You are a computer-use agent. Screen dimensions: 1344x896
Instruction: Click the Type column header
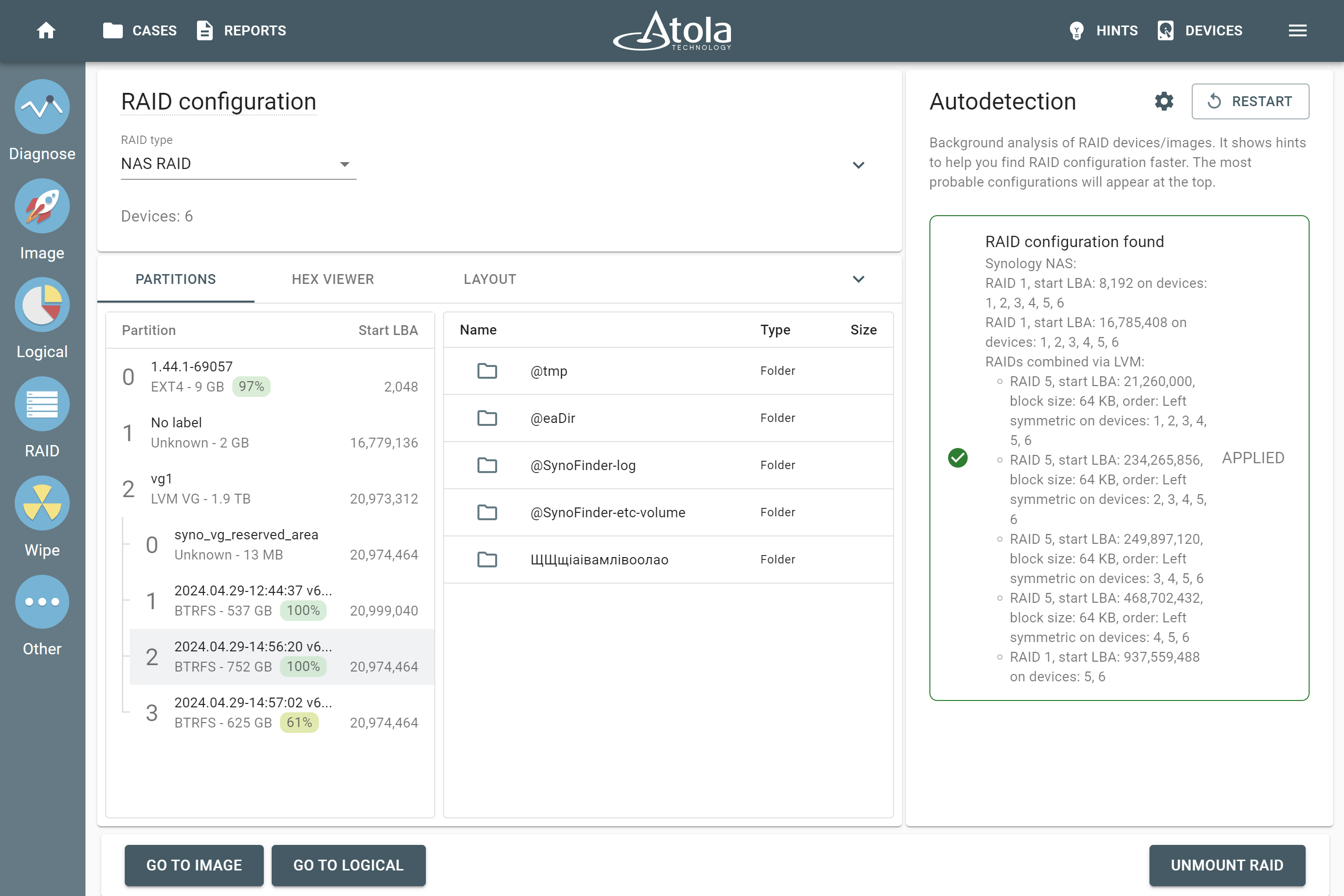pyautogui.click(x=776, y=330)
